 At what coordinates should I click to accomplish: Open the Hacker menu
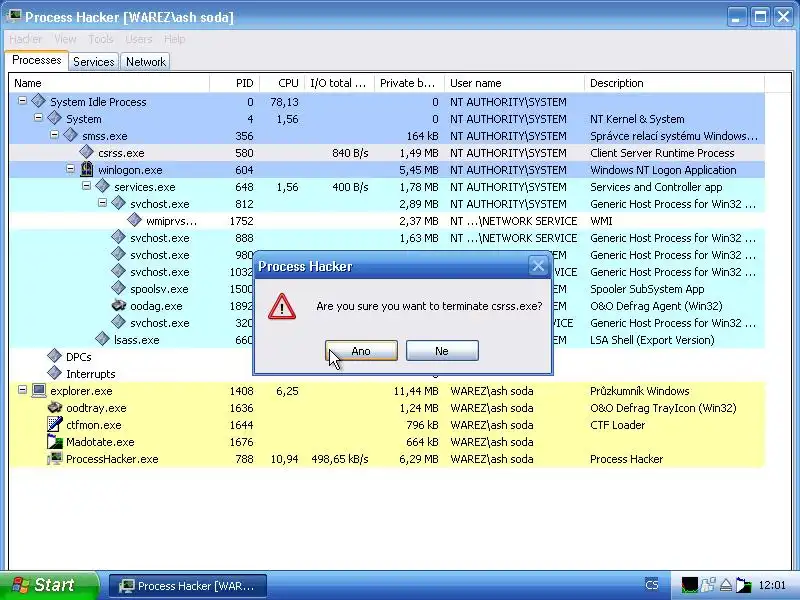coord(25,39)
